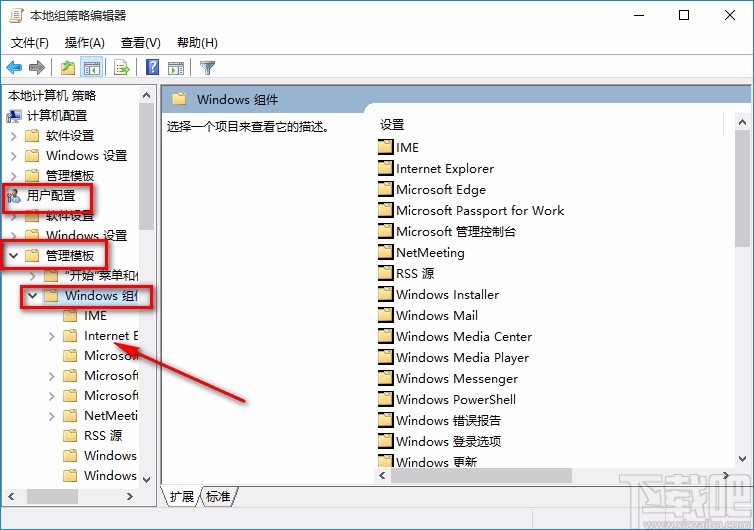
Task: Select Windows 组件 in the tree
Action: [x=101, y=295]
